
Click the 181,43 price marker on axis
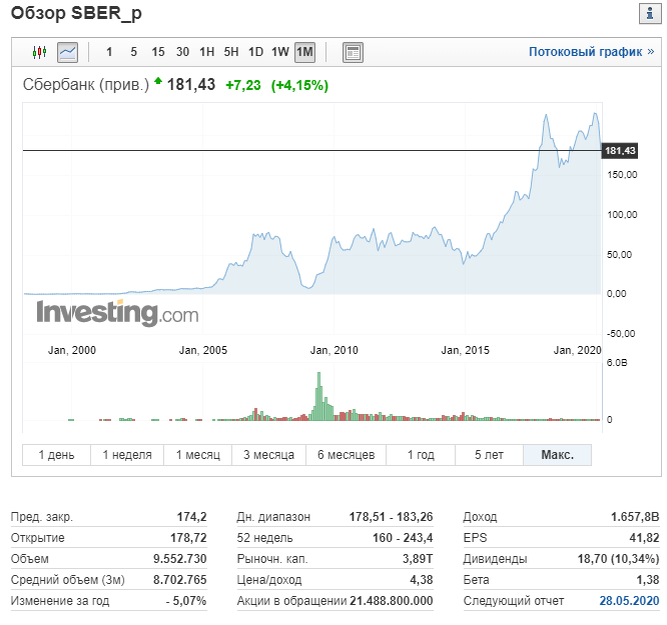(x=619, y=151)
